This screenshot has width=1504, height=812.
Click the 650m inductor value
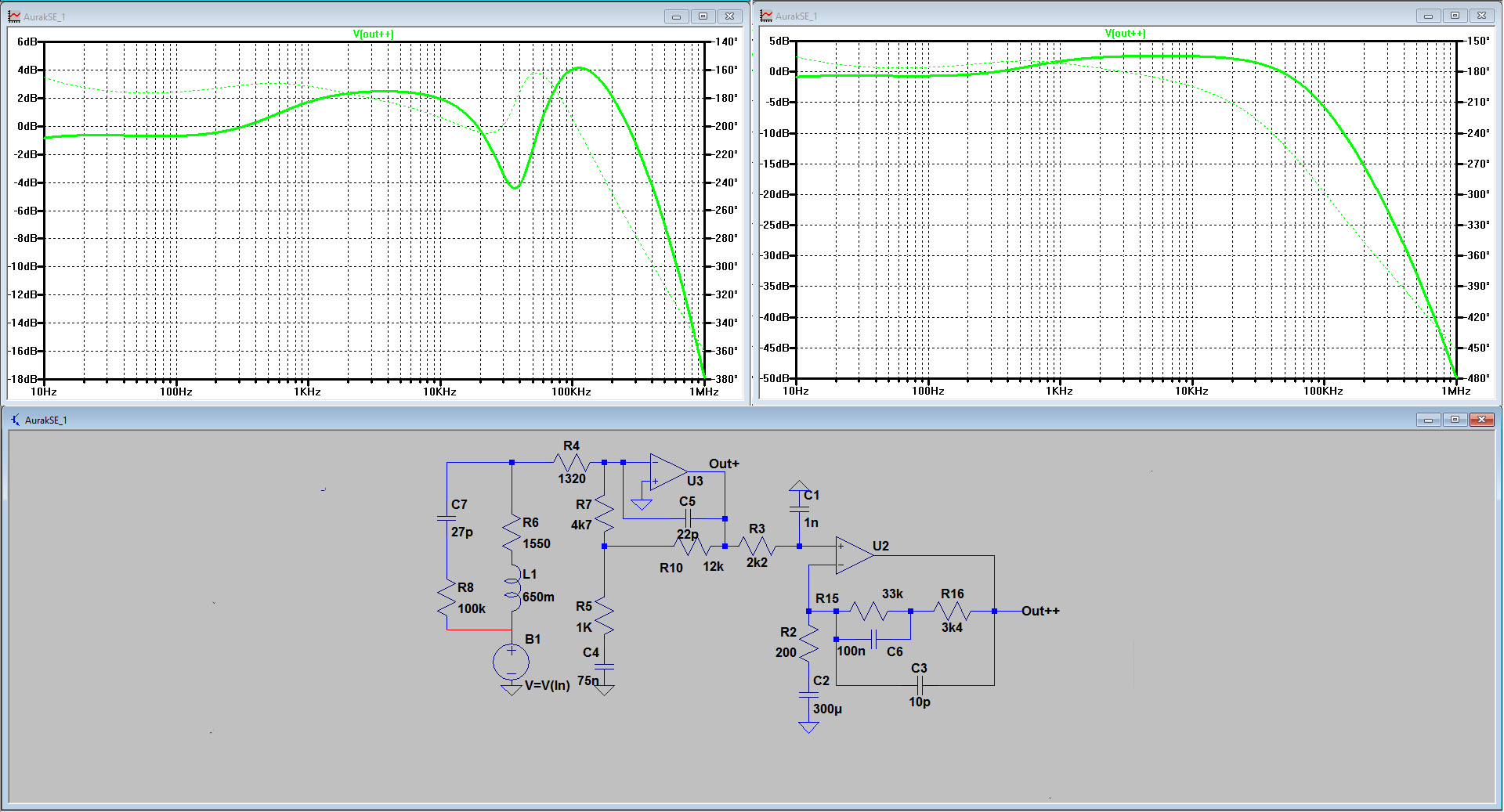538,597
